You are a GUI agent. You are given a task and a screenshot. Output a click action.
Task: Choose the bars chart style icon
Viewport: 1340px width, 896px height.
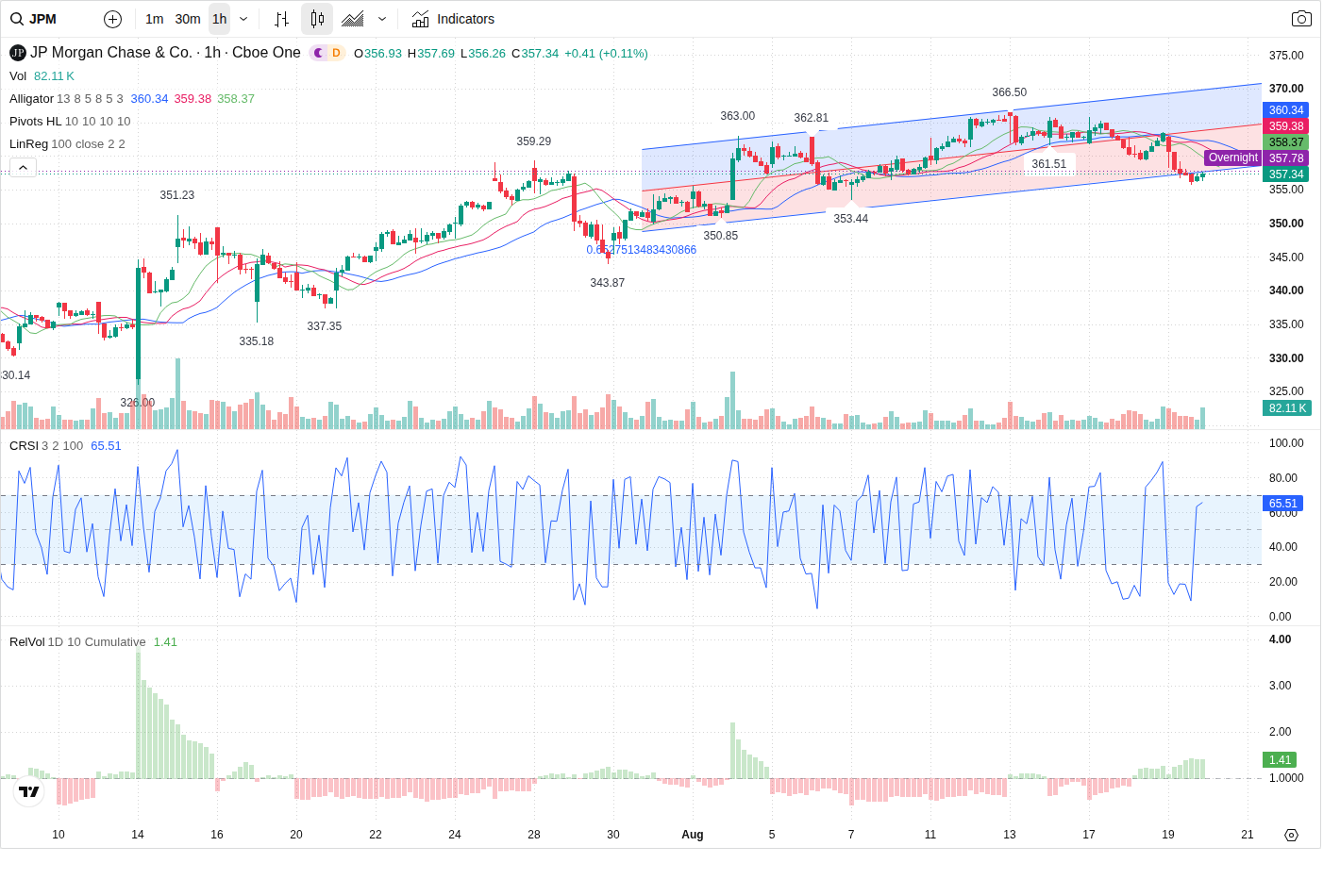281,19
